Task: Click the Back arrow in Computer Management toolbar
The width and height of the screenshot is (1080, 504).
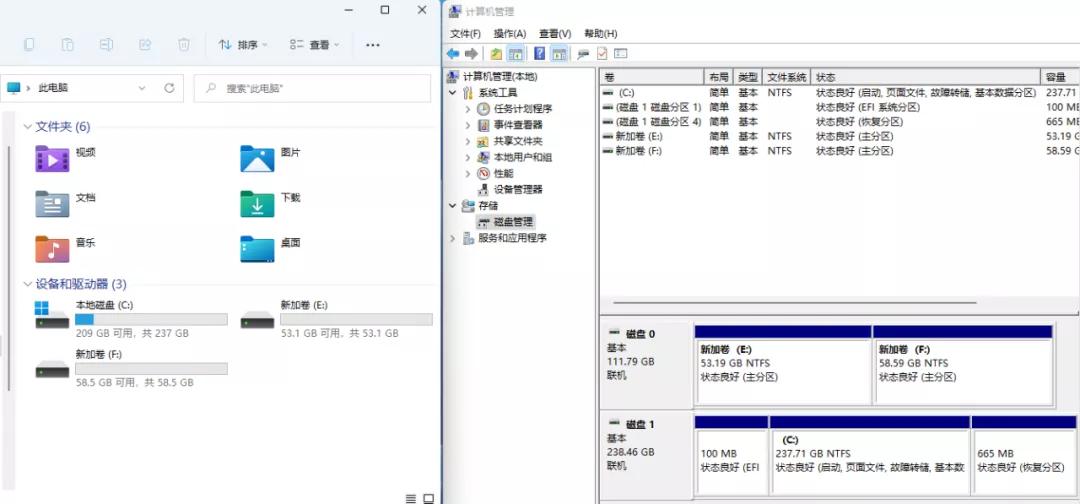Action: (453, 54)
